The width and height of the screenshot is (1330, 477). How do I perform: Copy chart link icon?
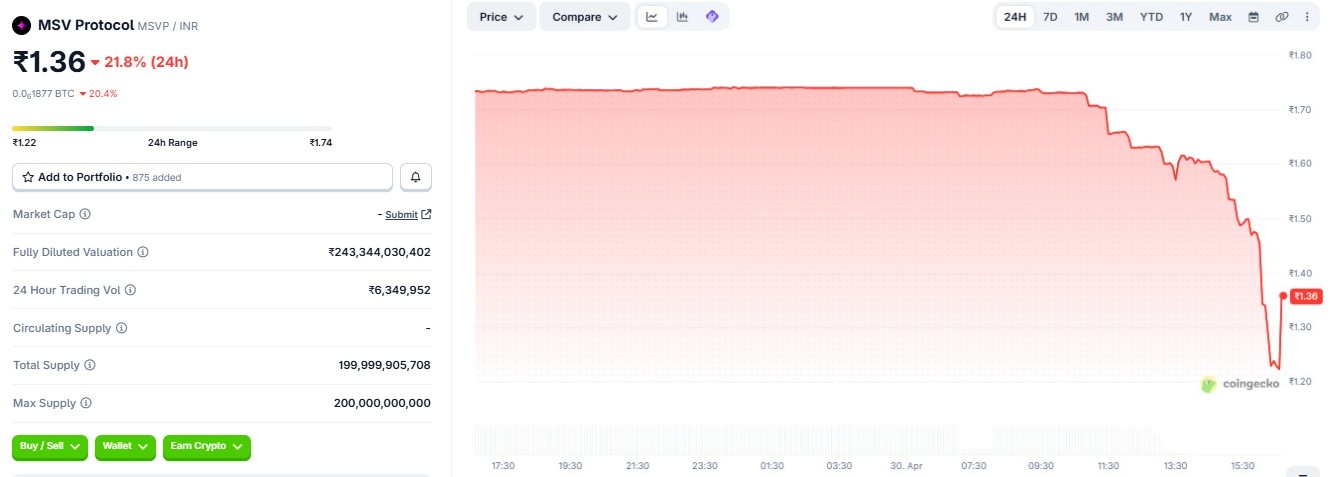[x=1281, y=17]
